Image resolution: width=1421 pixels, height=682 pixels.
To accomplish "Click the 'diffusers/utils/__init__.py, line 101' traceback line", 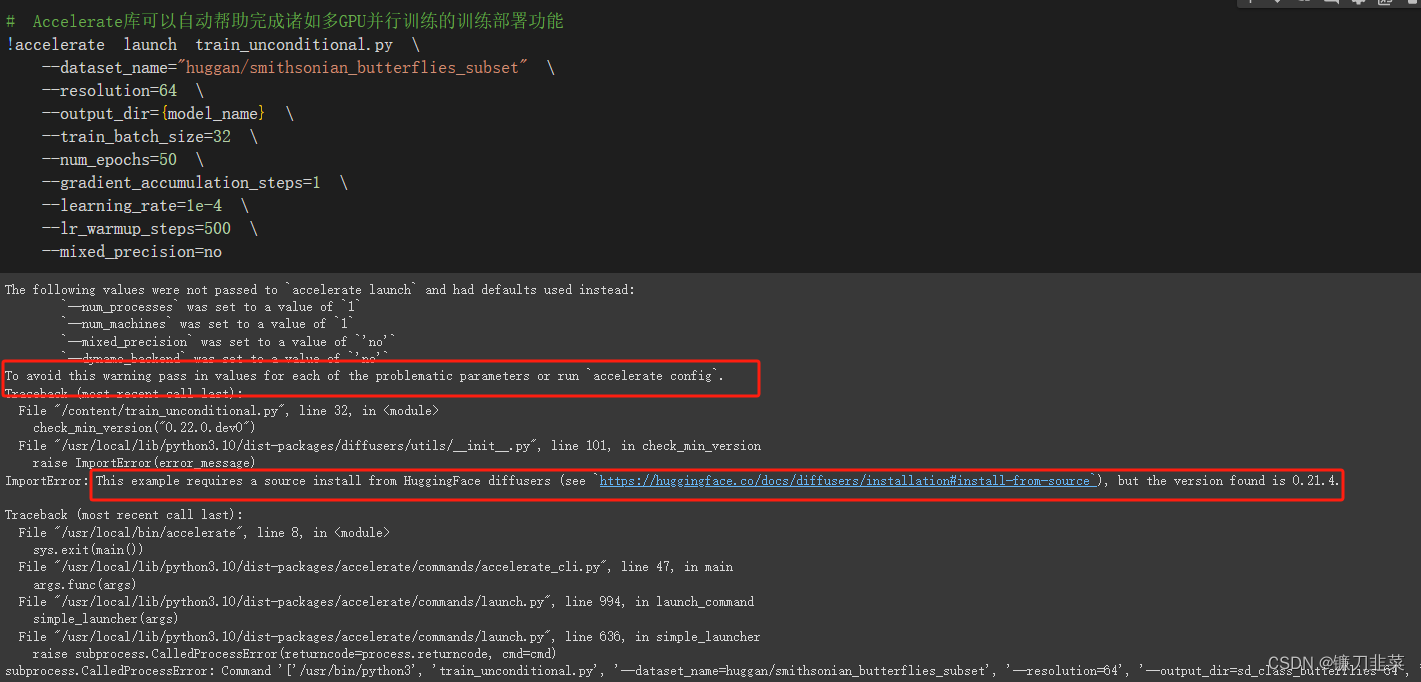I will coord(389,446).
